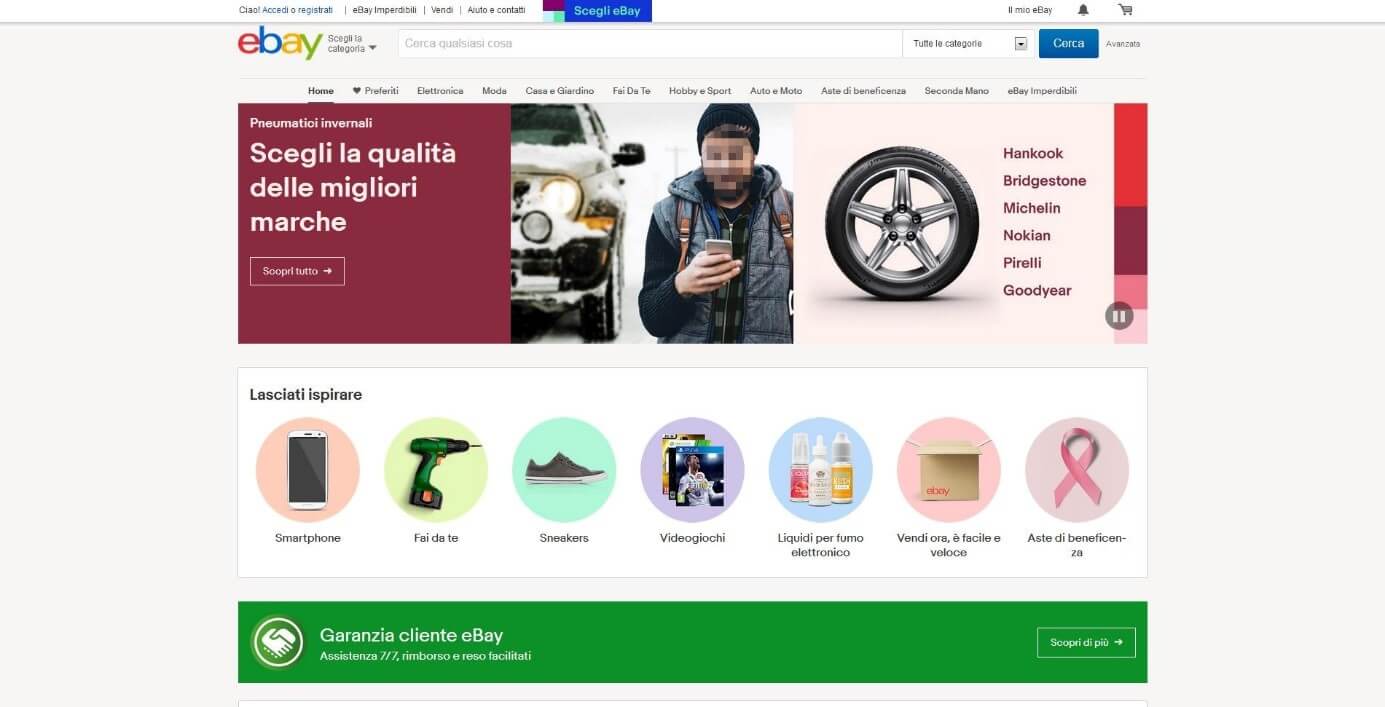
Task: Open Aste di beneficenza in the navigation bar
Action: click(x=863, y=91)
